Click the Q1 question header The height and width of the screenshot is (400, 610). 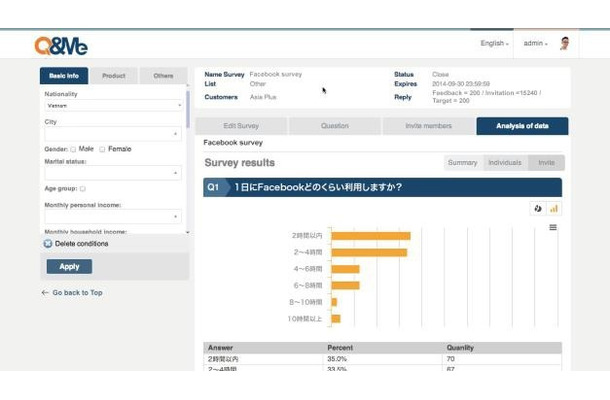pyautogui.click(x=382, y=188)
